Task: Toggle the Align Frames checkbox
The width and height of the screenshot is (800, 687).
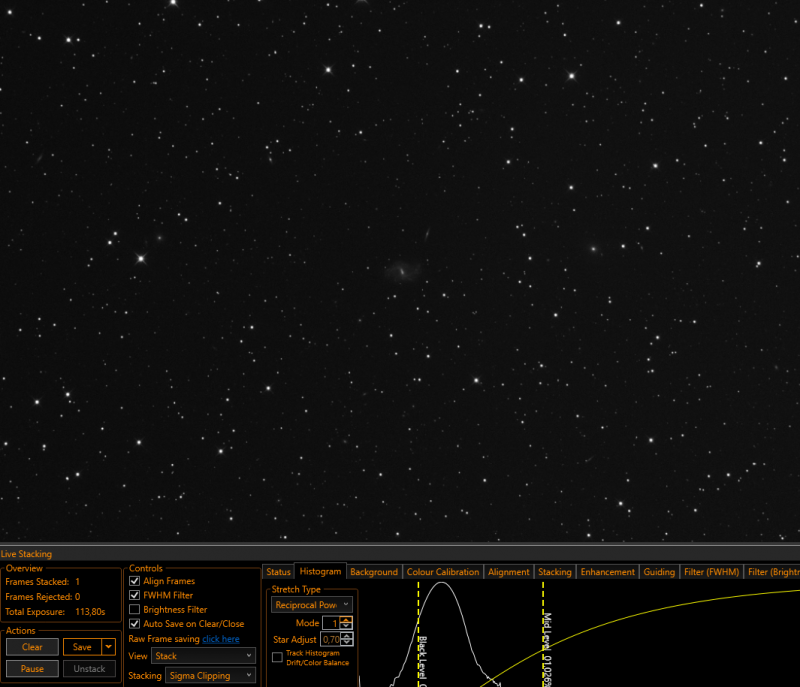Action: tap(135, 581)
